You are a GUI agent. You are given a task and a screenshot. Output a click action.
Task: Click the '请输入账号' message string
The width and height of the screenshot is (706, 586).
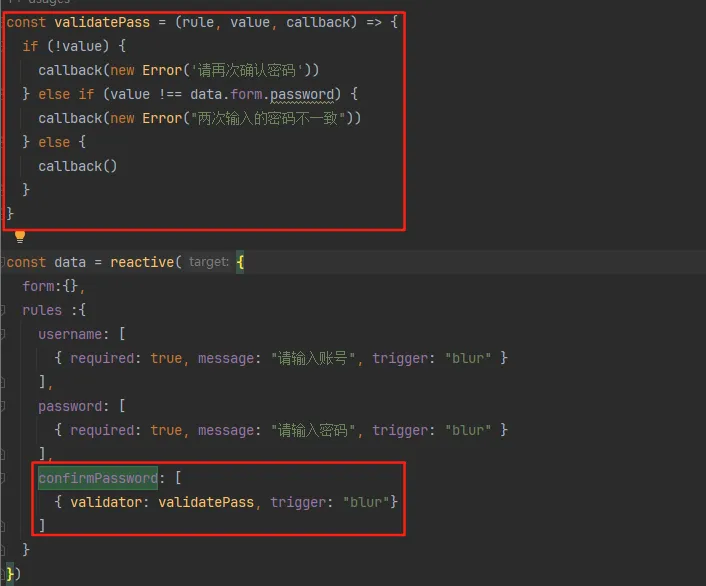coord(313,358)
